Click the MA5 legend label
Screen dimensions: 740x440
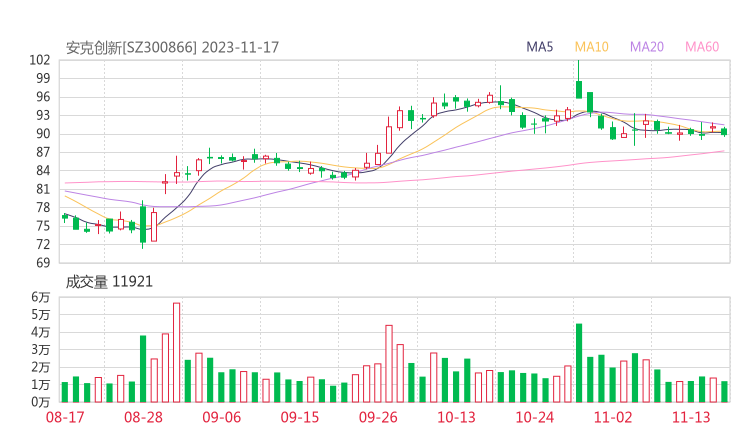pos(539,47)
